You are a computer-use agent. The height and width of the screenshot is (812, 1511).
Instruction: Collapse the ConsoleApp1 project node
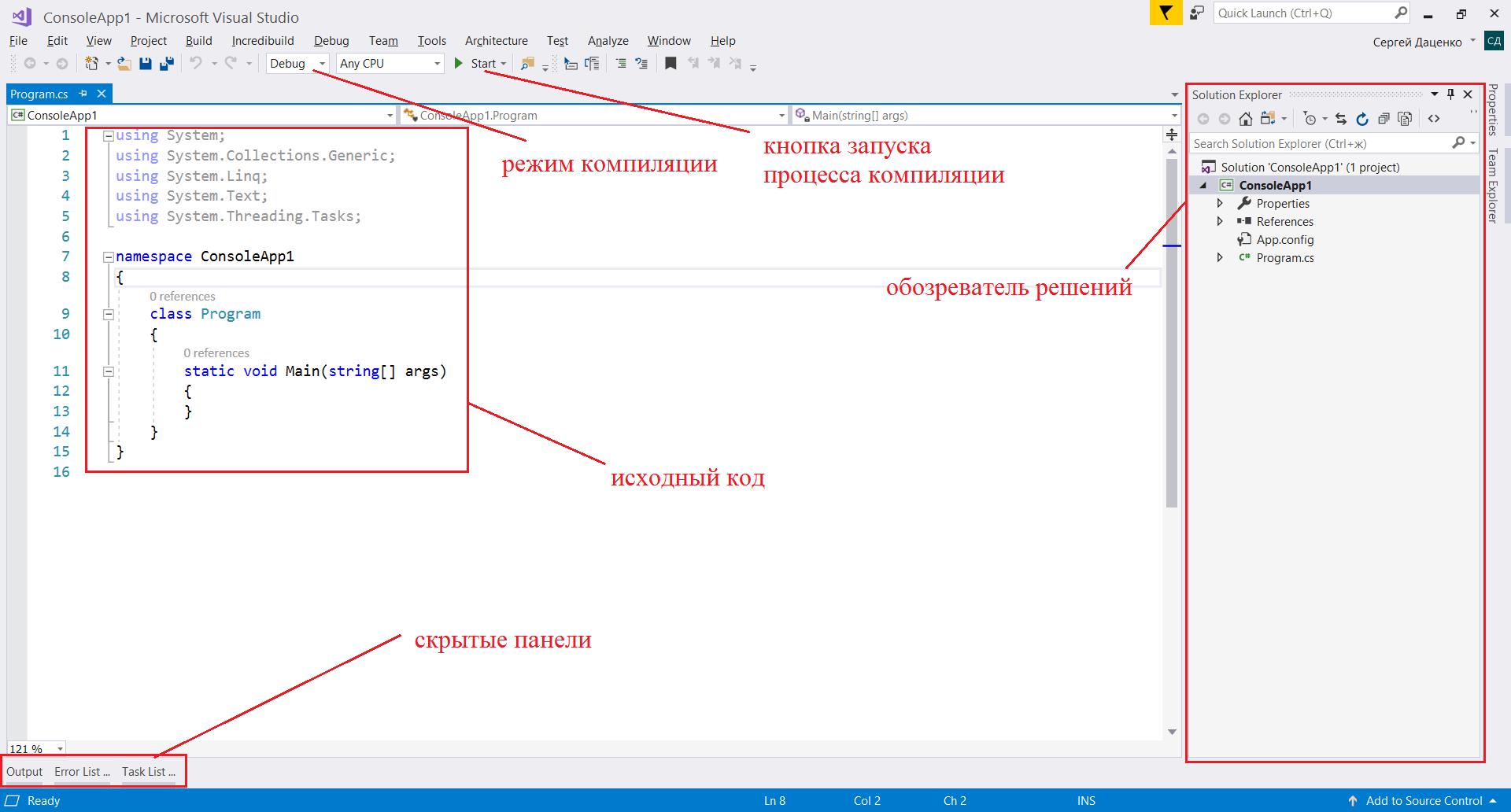coord(1203,186)
